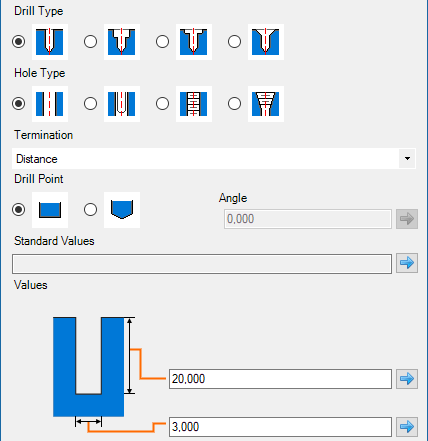Select the simple drilled hole icon under Drill Type

50,42
